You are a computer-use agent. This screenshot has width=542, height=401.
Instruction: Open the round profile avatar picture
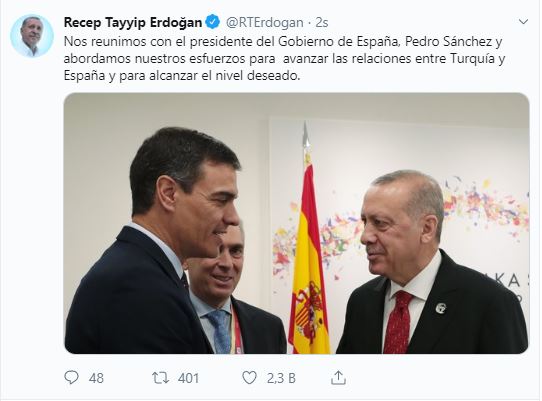point(32,36)
